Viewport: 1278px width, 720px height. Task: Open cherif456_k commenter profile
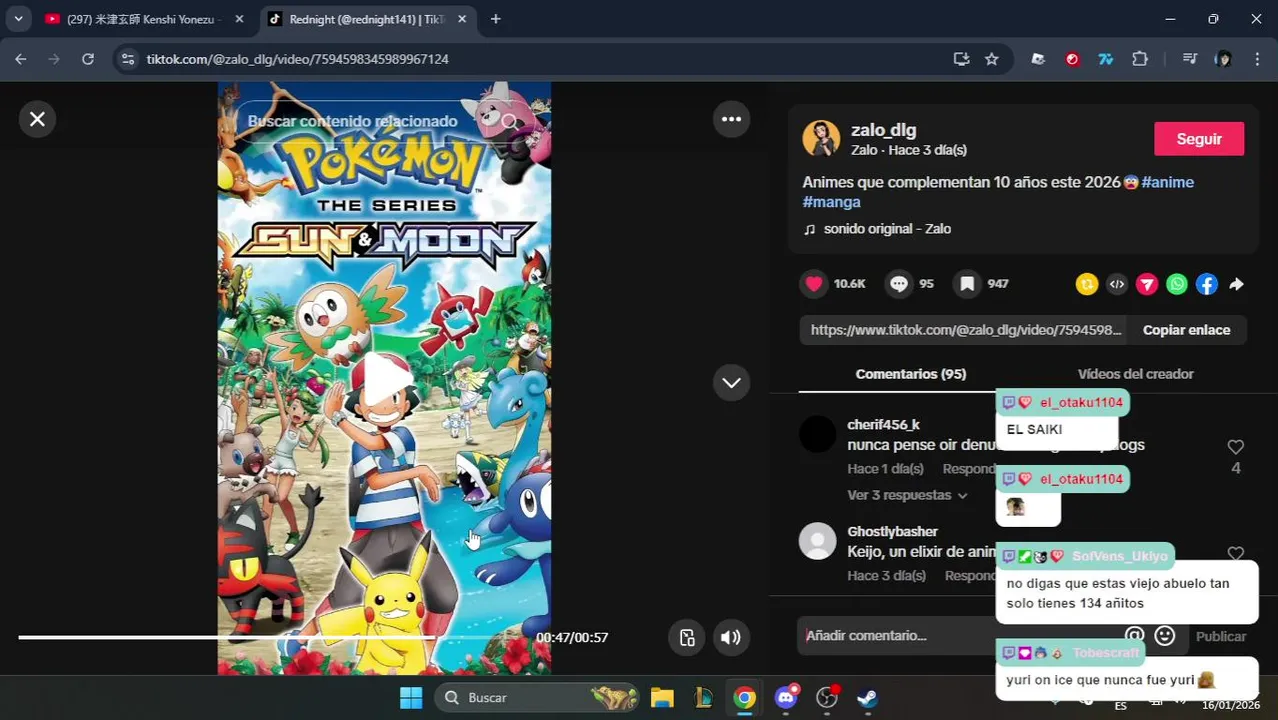883,425
